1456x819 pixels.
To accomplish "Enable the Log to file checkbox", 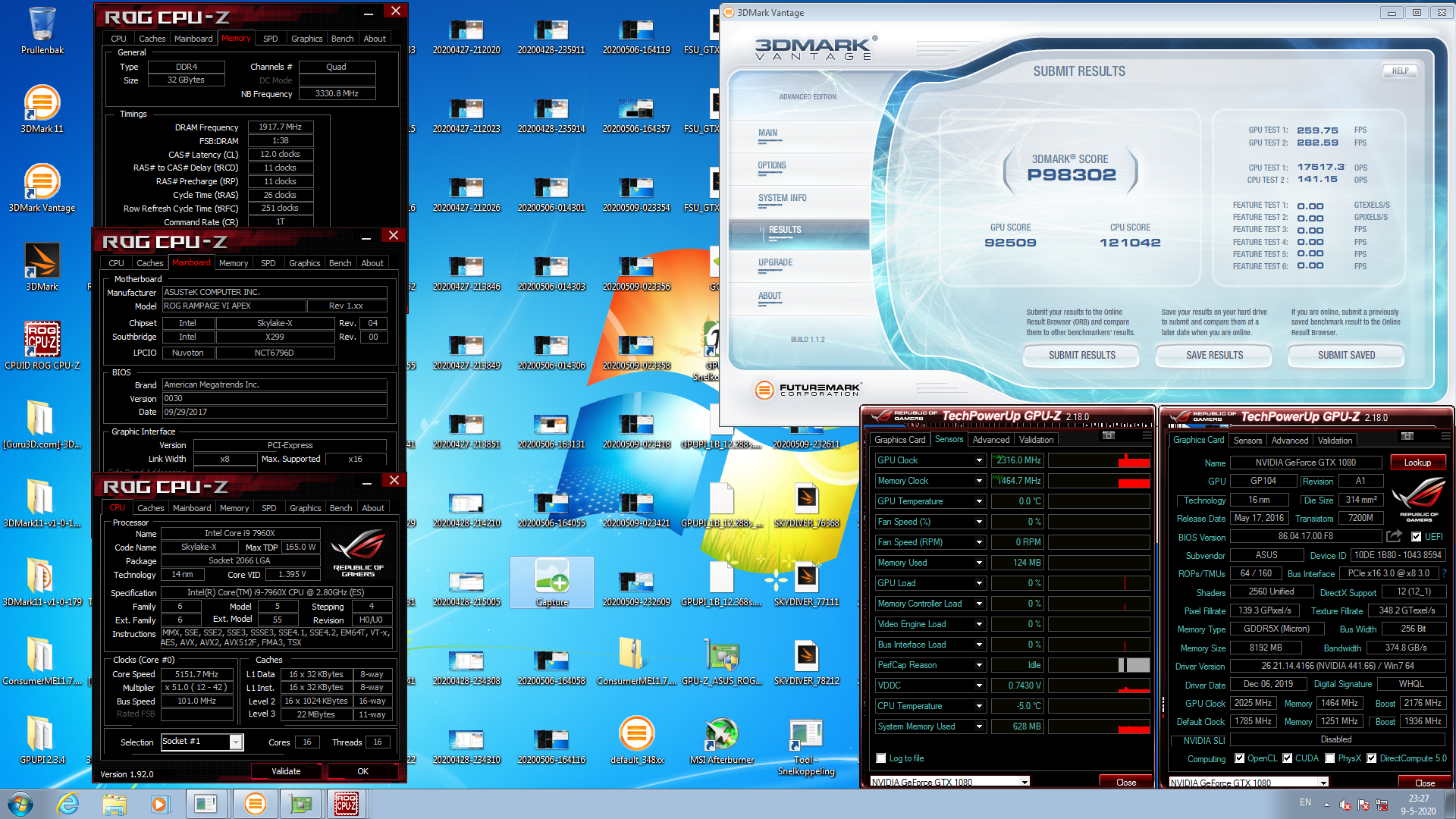I will pyautogui.click(x=880, y=758).
